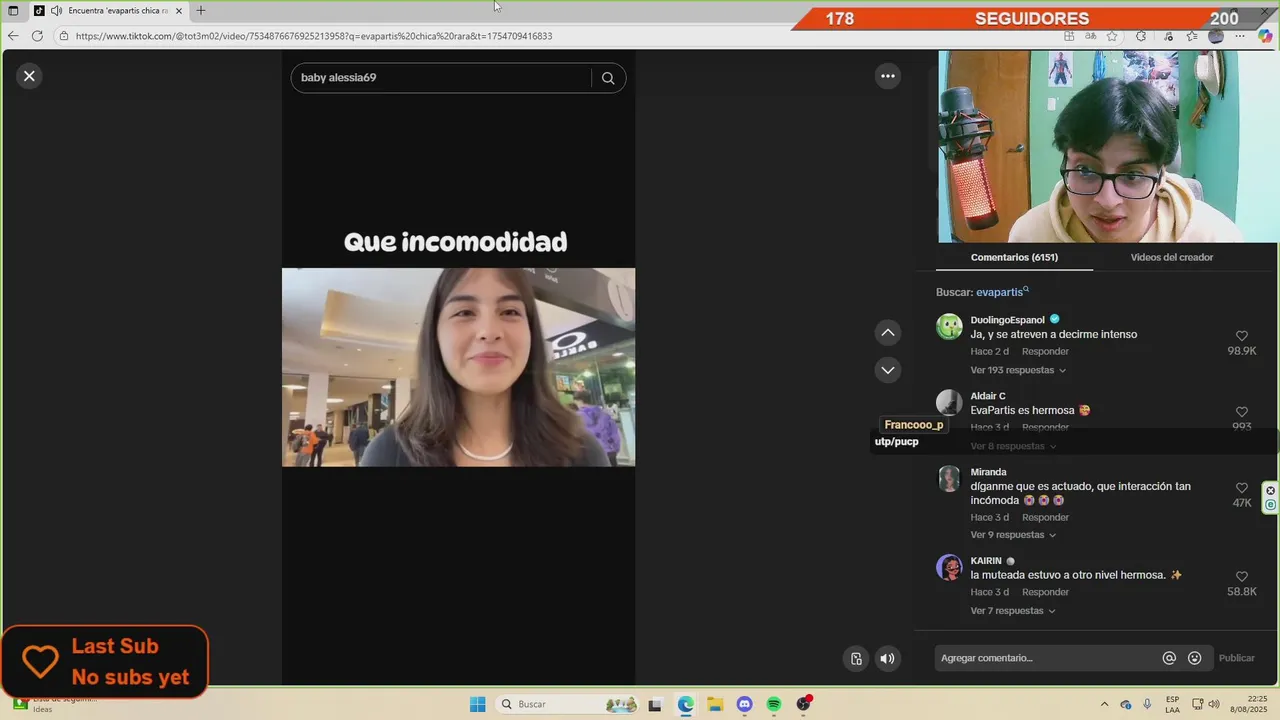Expand Ver 9 respuestas
Image resolution: width=1280 pixels, height=720 pixels.
(x=1013, y=535)
